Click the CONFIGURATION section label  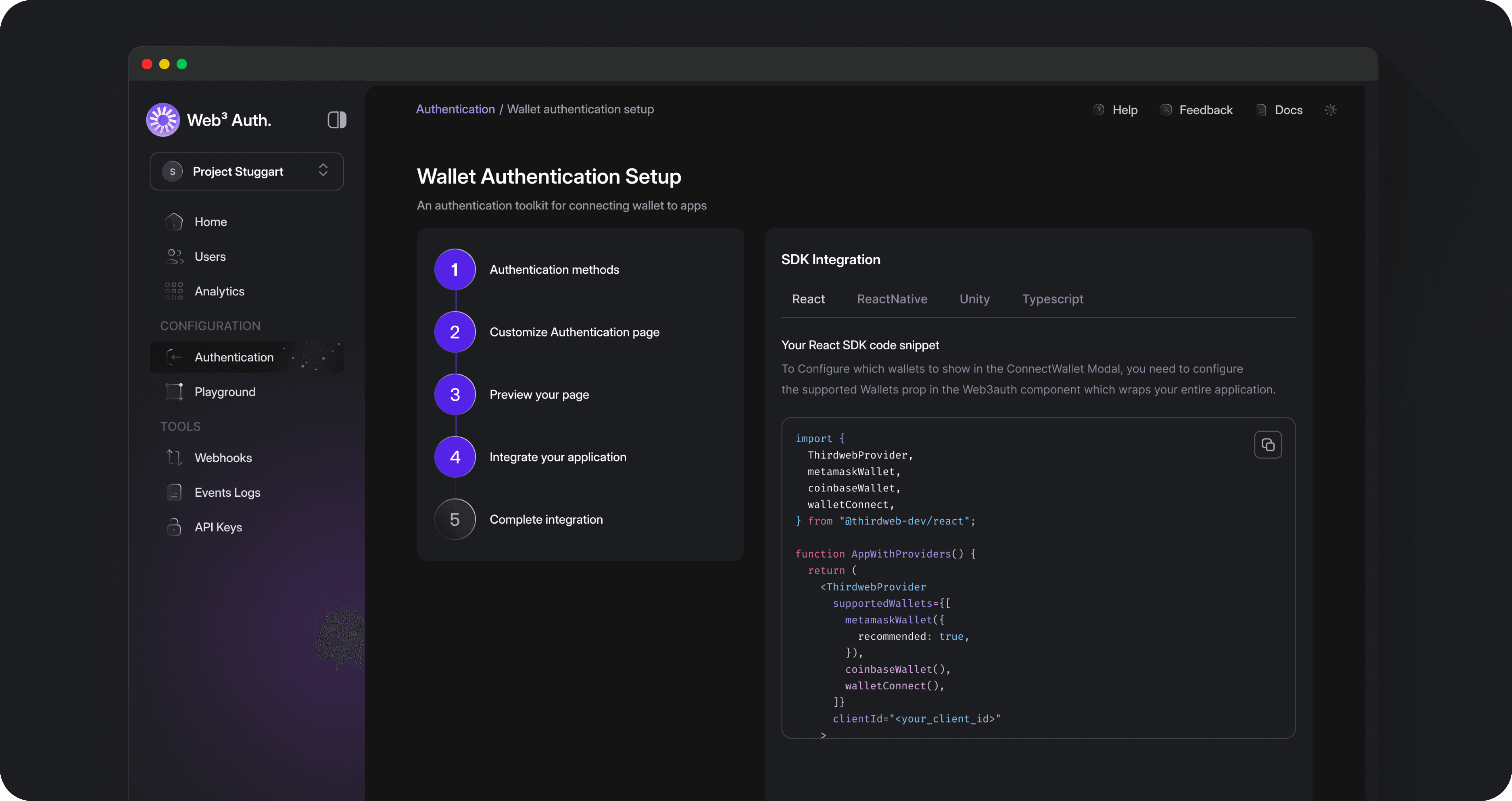pyautogui.click(x=210, y=326)
